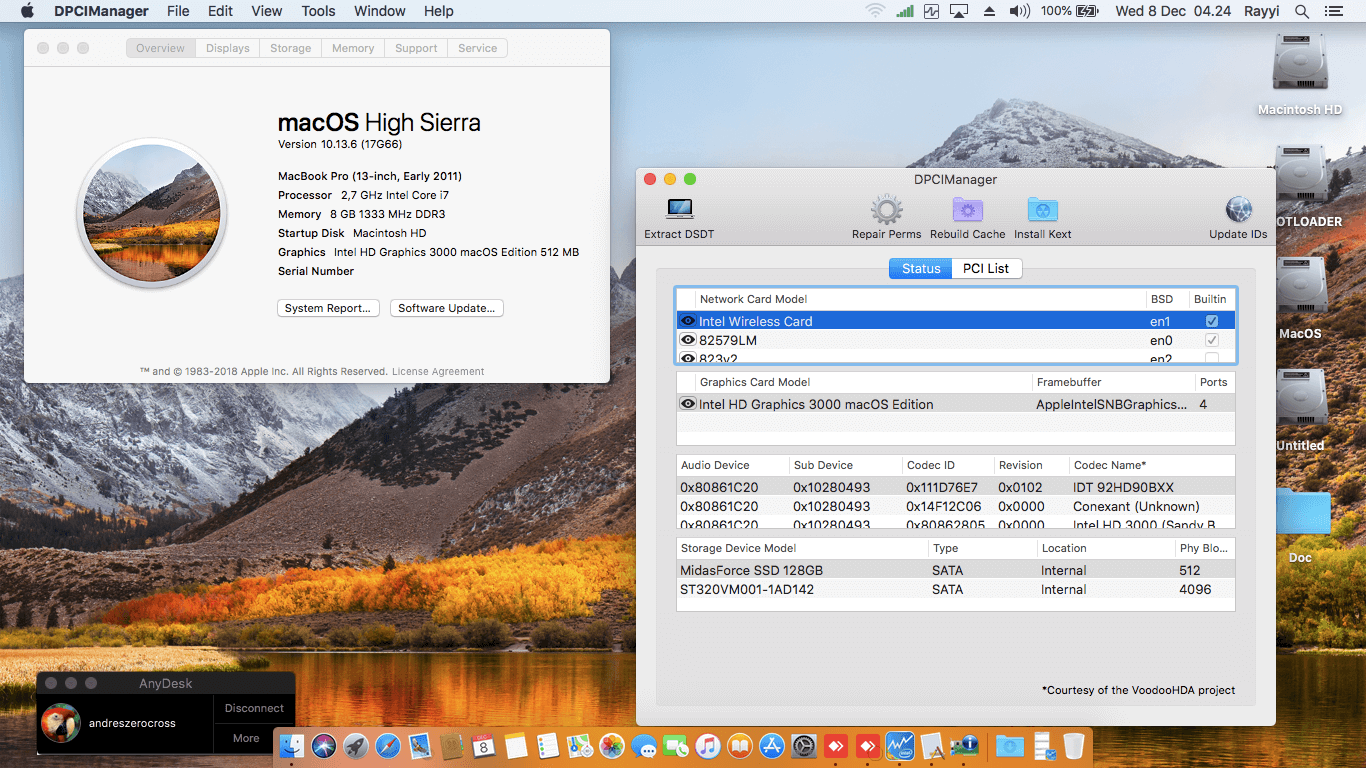Screen dimensions: 1366x768
Task: Click Disconnect in the AnyDesk panel
Action: [254, 708]
